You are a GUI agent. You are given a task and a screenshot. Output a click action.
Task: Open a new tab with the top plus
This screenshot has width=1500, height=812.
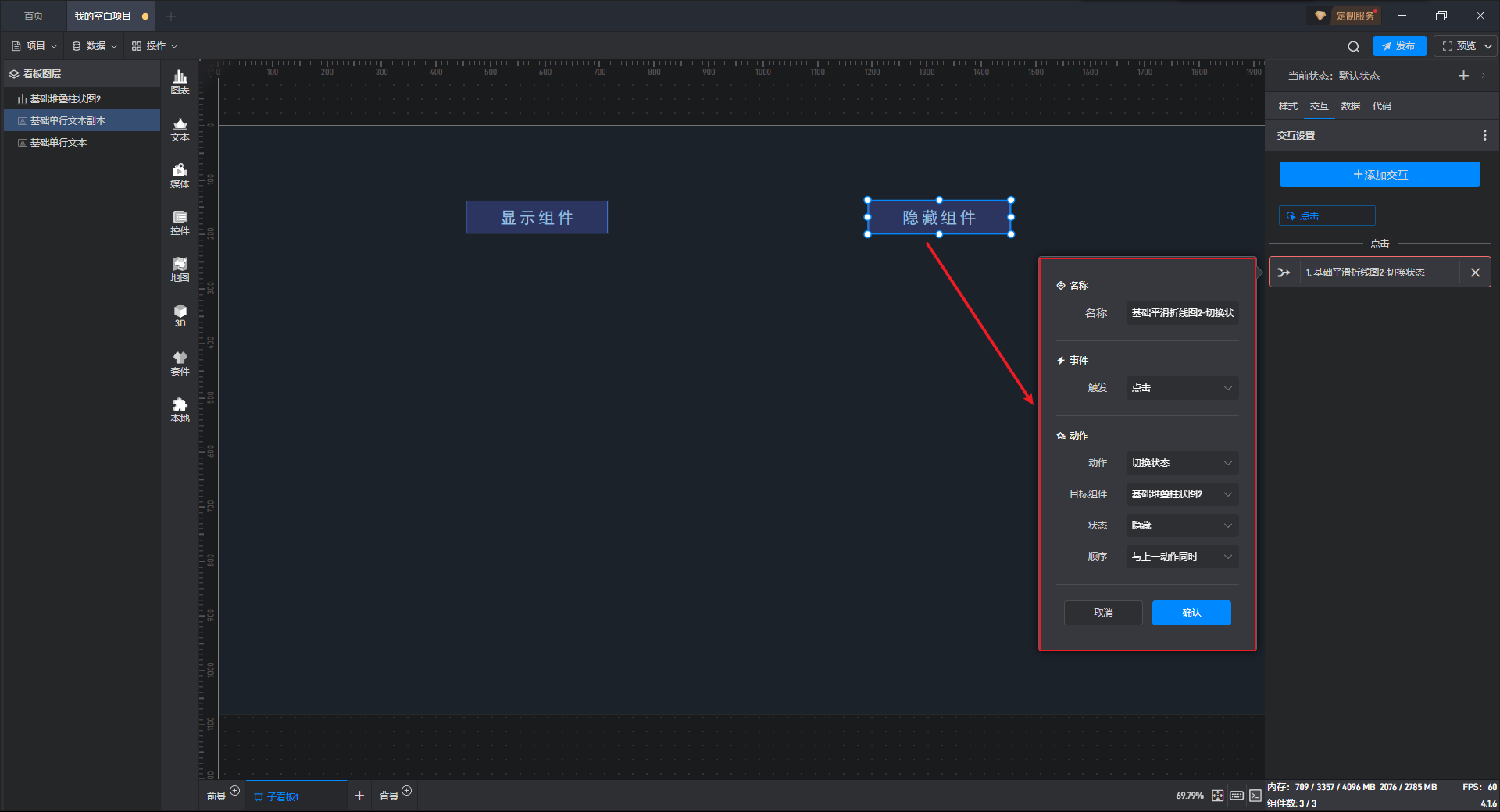[171, 16]
